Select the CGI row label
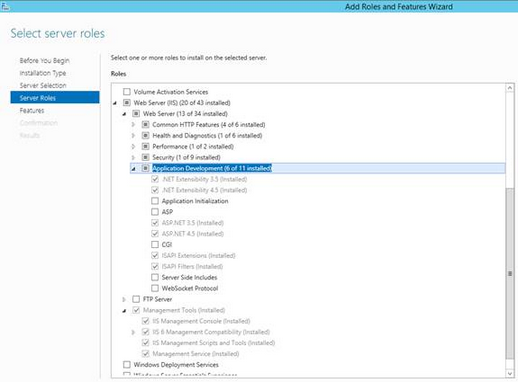 coord(167,245)
